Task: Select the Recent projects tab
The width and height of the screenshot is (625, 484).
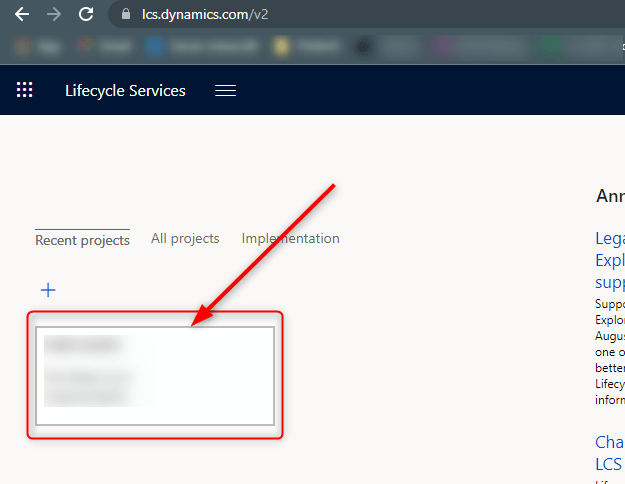Action: (82, 240)
